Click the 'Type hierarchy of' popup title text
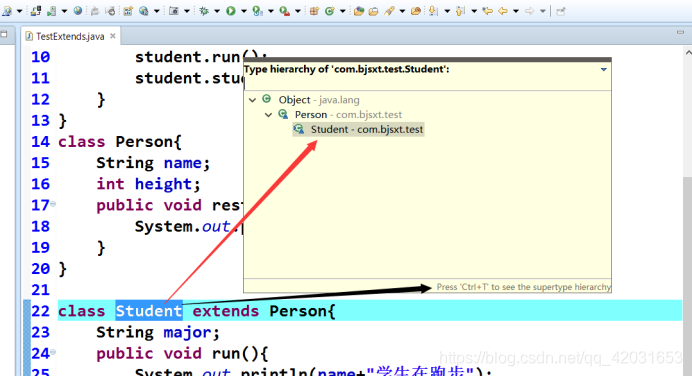692x376 pixels. pyautogui.click(x=346, y=69)
